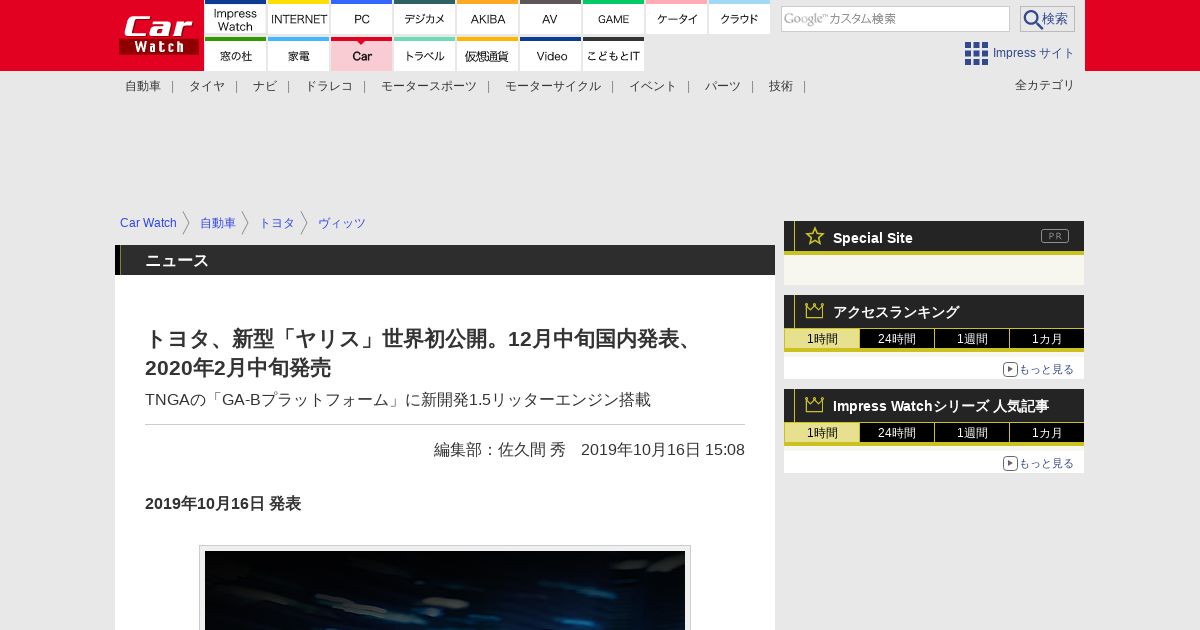Open the 窓の杜 site tab
This screenshot has height=630, width=1200.
pos(235,55)
